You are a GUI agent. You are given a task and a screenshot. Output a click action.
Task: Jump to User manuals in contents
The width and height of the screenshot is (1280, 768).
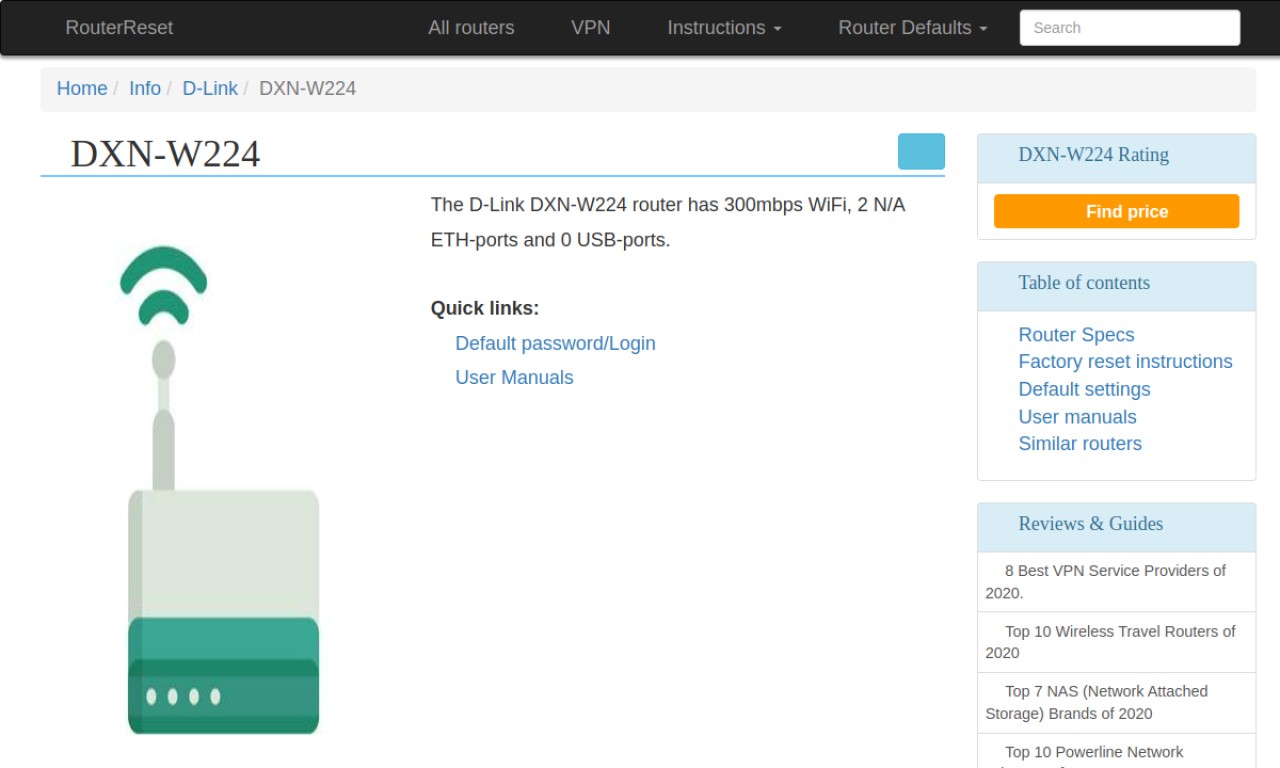(x=1077, y=417)
